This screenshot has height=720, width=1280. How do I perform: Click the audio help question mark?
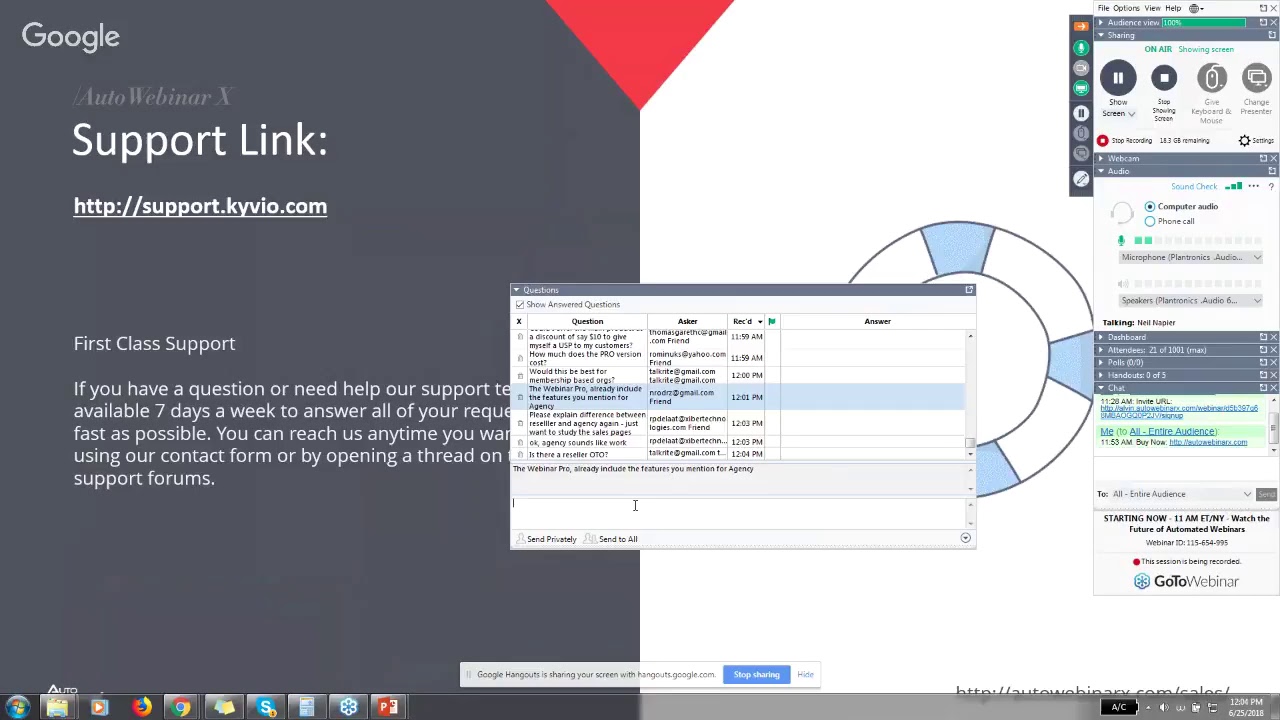1271,186
